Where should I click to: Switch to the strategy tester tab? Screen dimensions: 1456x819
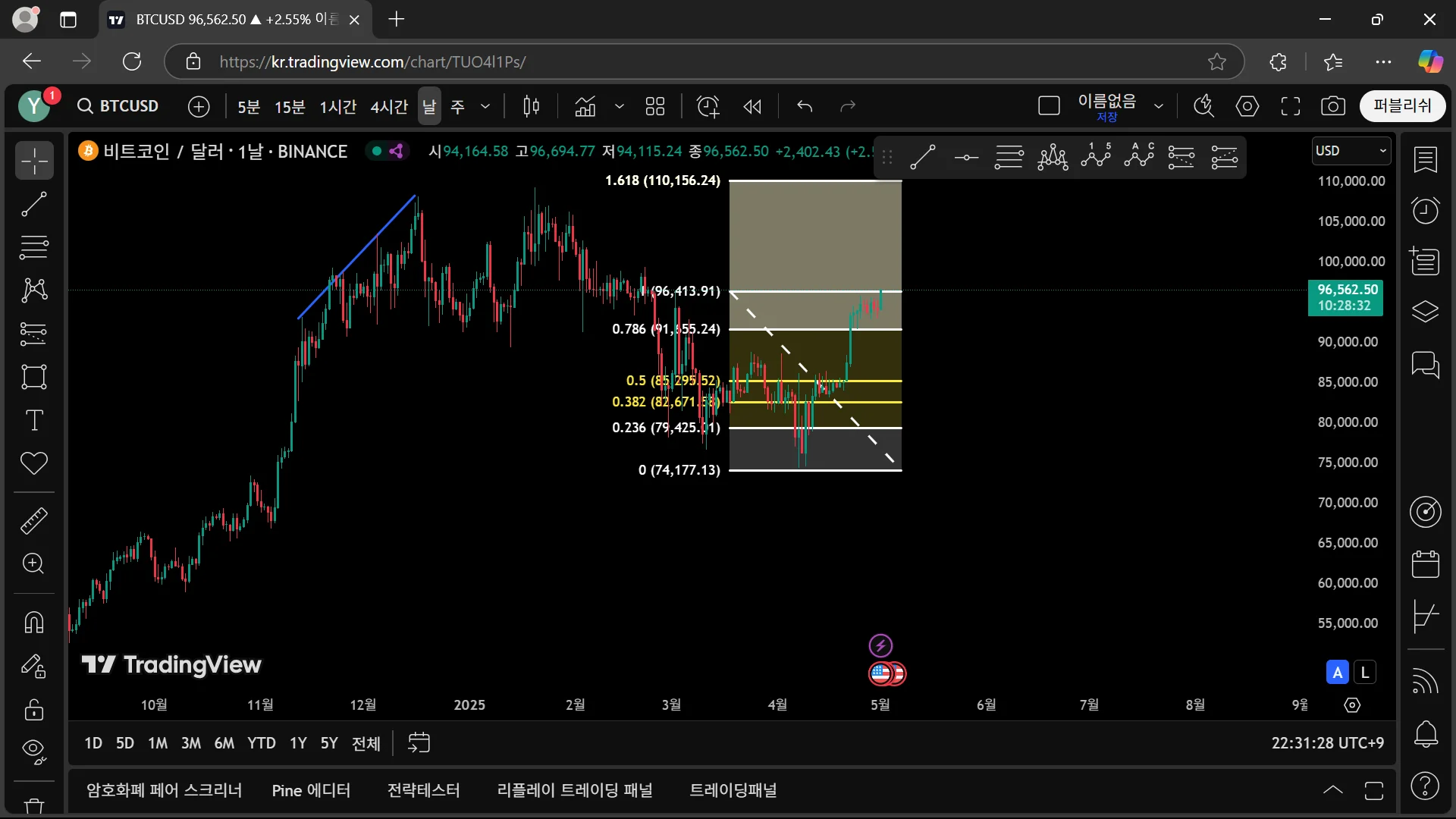point(423,790)
